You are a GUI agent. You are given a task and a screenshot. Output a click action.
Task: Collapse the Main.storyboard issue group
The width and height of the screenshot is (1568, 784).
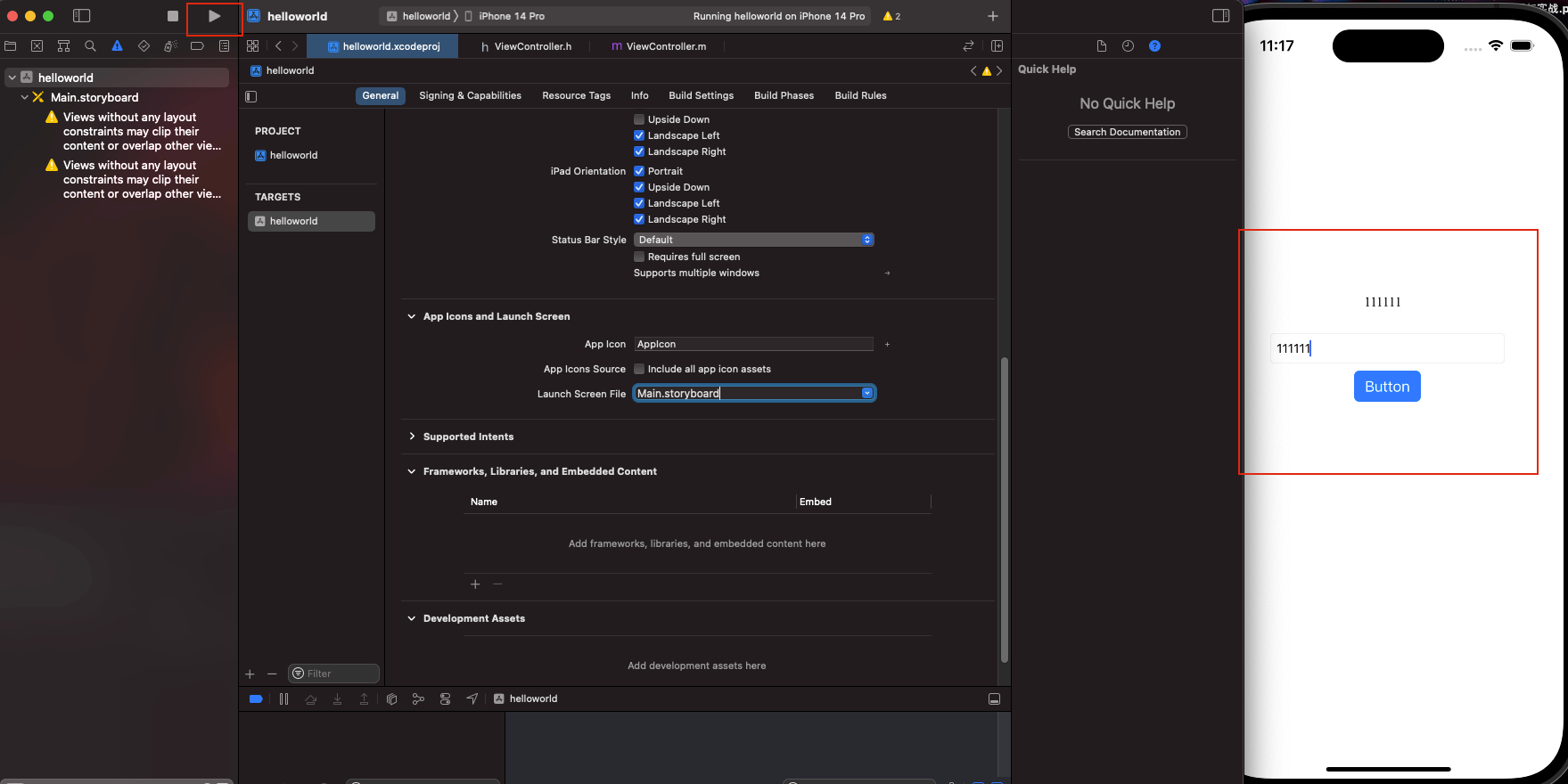[24, 97]
